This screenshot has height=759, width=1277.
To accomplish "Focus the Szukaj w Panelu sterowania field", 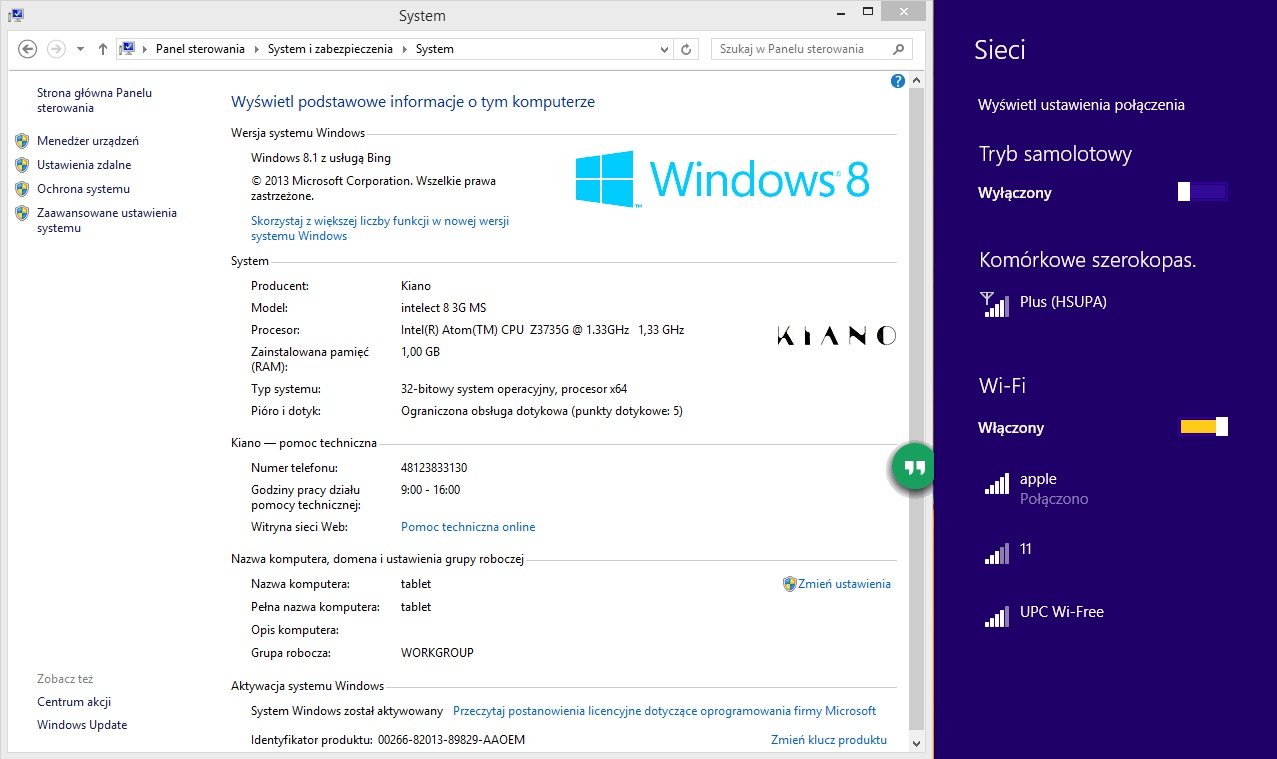I will pos(811,49).
